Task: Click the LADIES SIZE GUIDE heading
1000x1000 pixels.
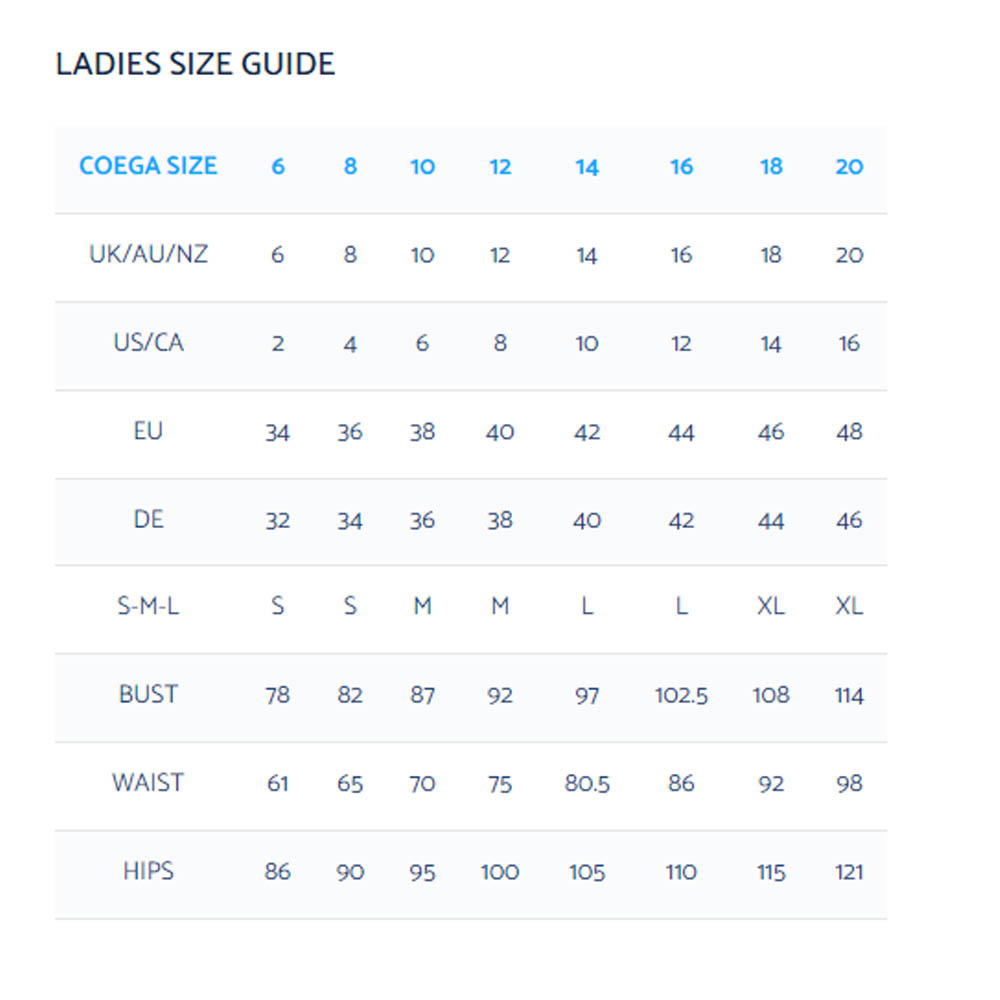Action: [195, 64]
